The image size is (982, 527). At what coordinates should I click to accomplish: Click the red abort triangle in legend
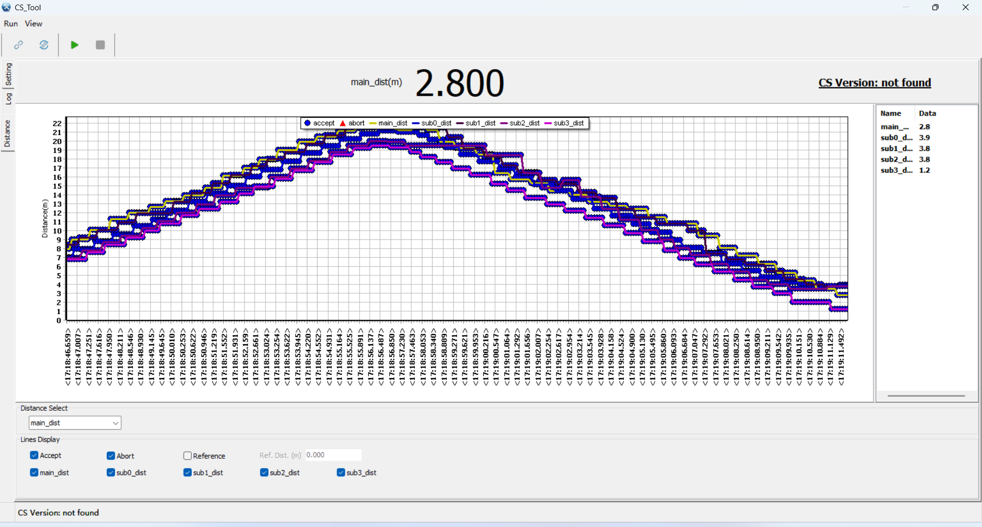point(343,123)
